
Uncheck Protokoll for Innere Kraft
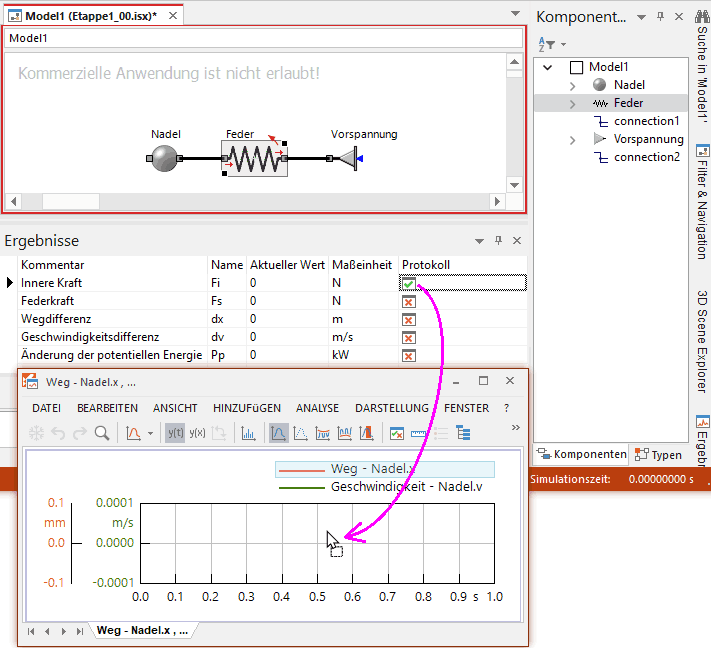[408, 283]
